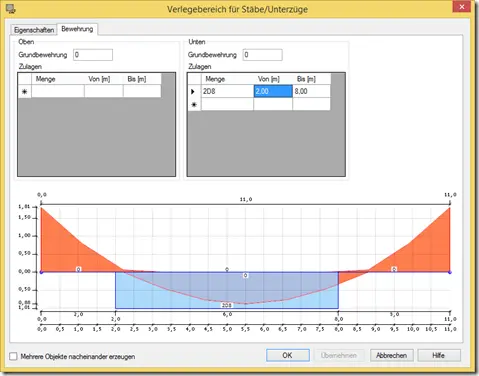Switch to the Eigenschaften tab

(34, 30)
